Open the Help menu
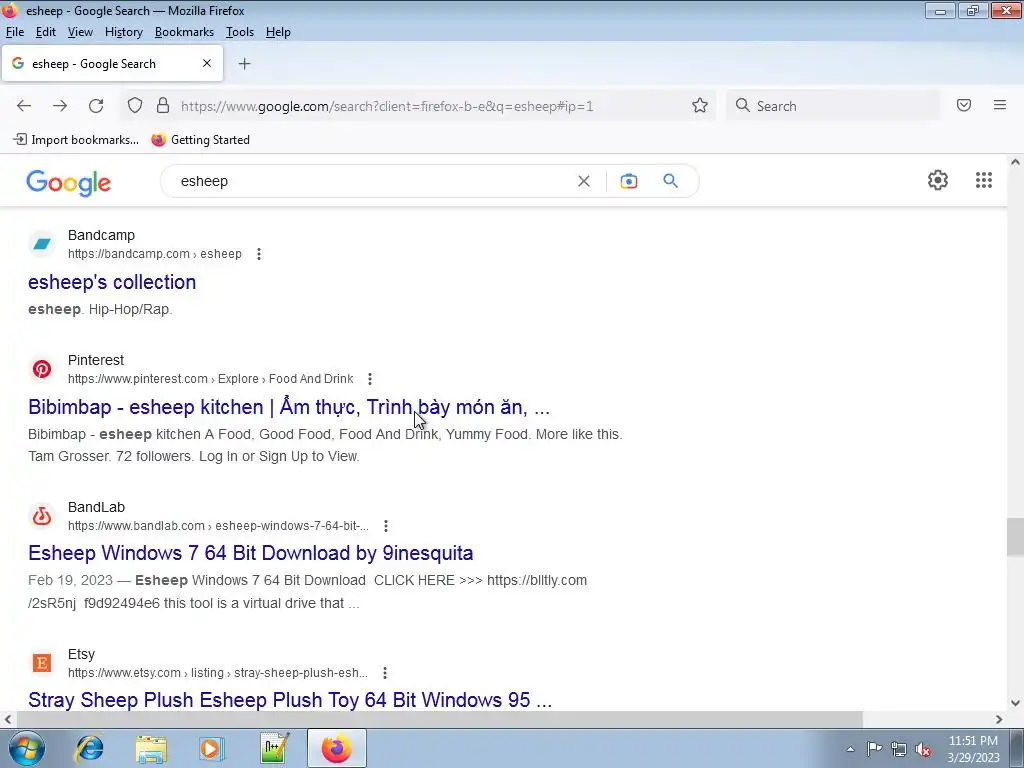This screenshot has width=1024, height=768. (x=278, y=32)
